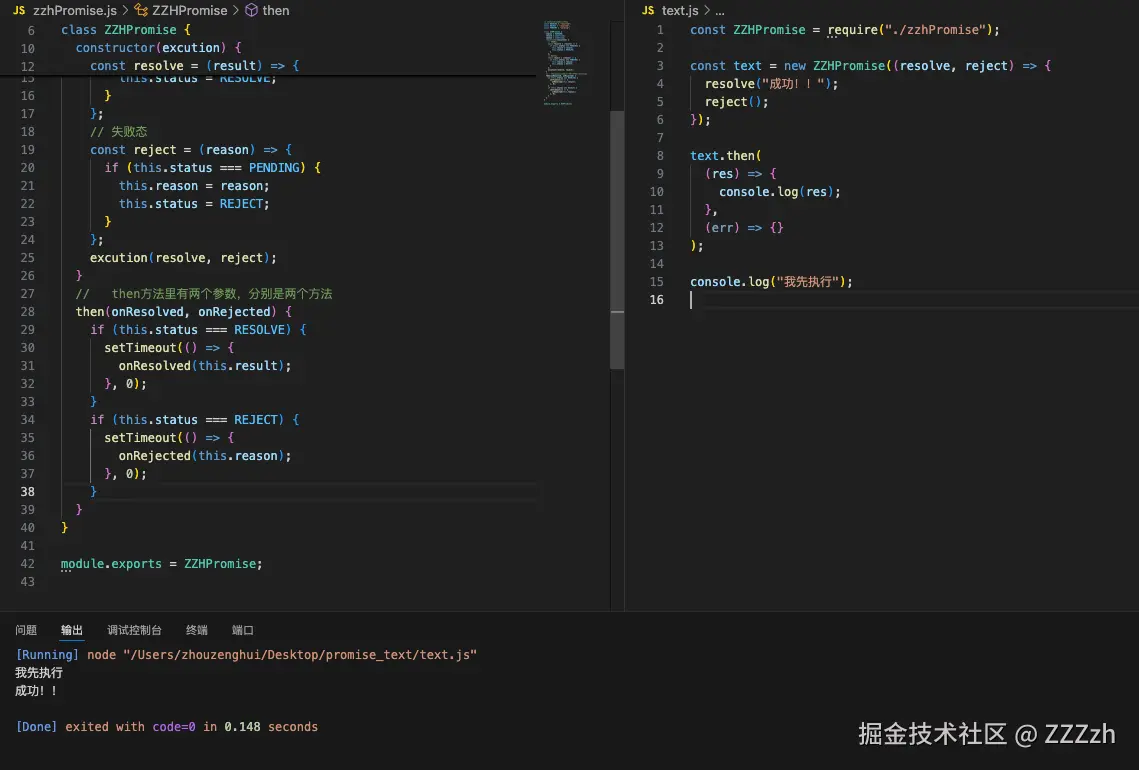Image resolution: width=1139 pixels, height=770 pixels.
Task: Click the line then(onResolved, onRejected) {
Action: click(x=184, y=312)
